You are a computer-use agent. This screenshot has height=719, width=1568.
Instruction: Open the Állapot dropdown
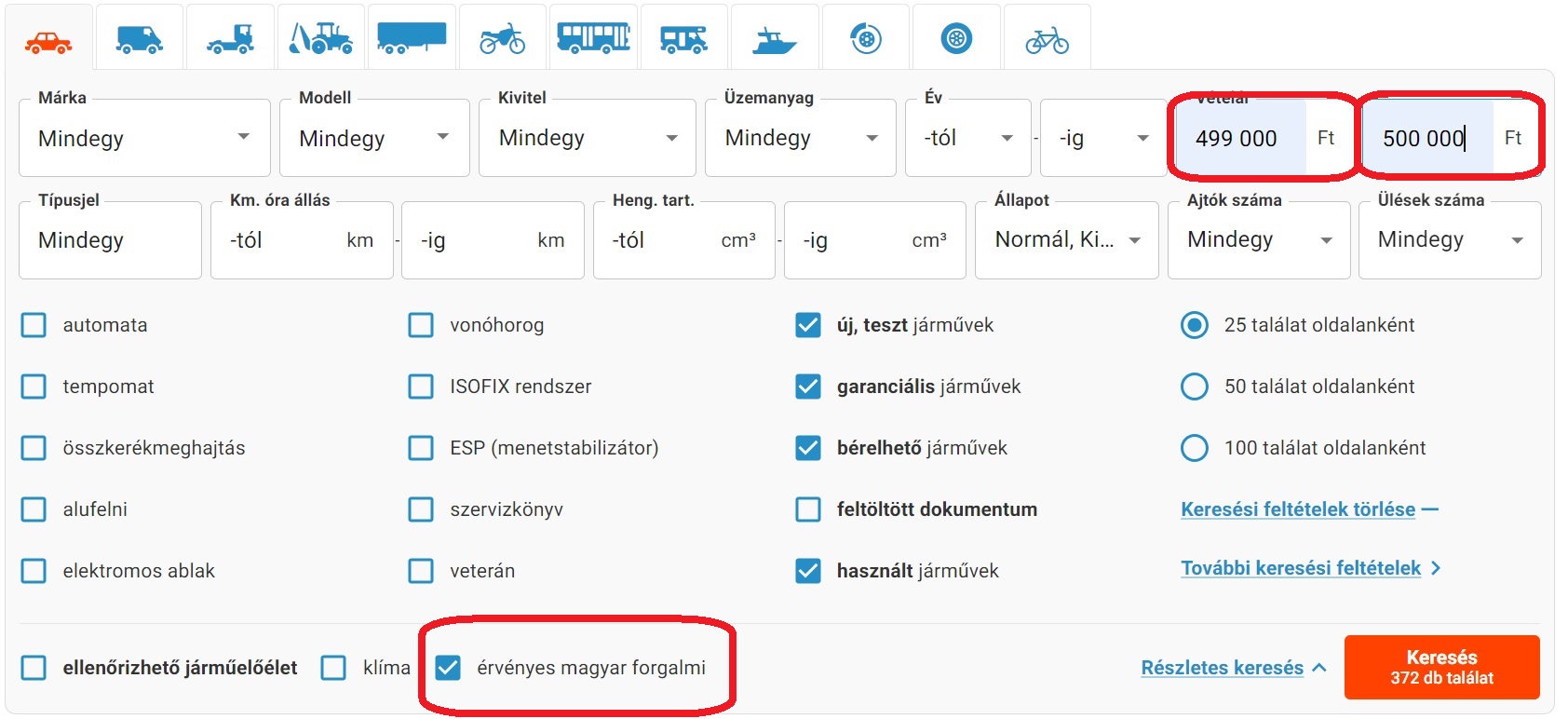point(1066,240)
